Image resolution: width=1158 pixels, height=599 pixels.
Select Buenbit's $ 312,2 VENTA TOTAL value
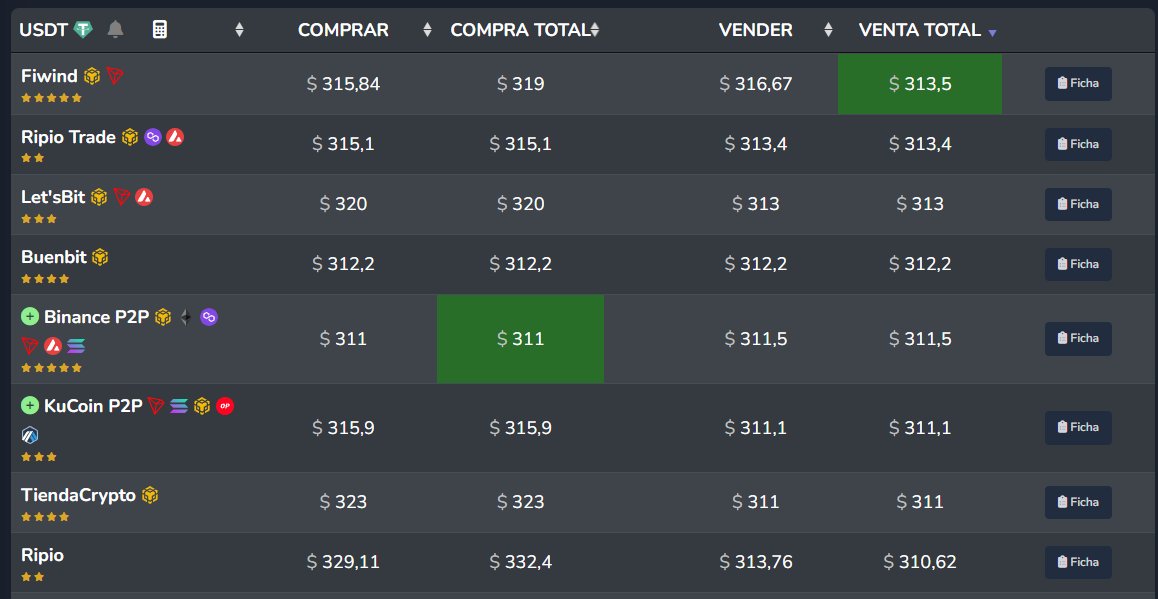(x=919, y=264)
